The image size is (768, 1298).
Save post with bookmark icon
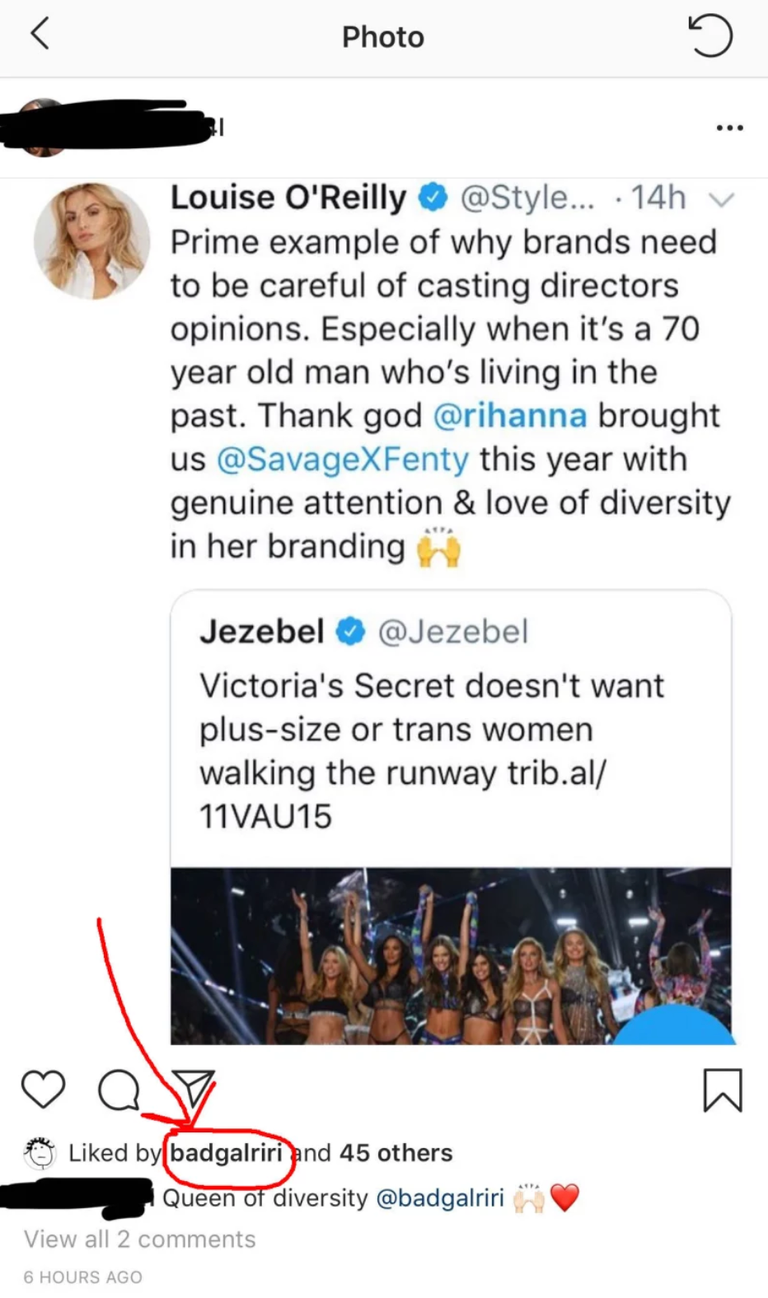723,1090
